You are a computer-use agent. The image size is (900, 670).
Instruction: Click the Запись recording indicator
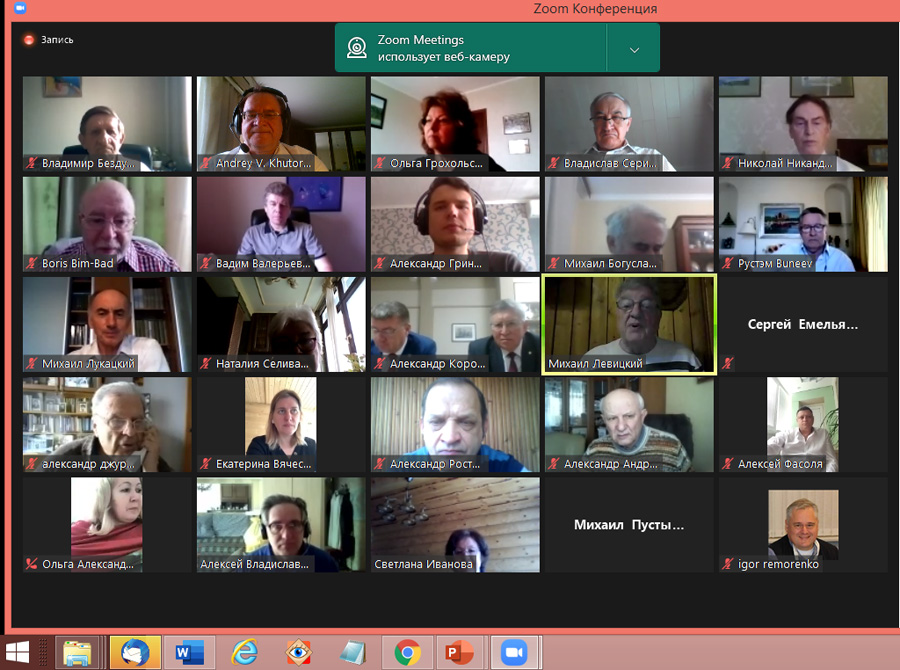(x=48, y=40)
